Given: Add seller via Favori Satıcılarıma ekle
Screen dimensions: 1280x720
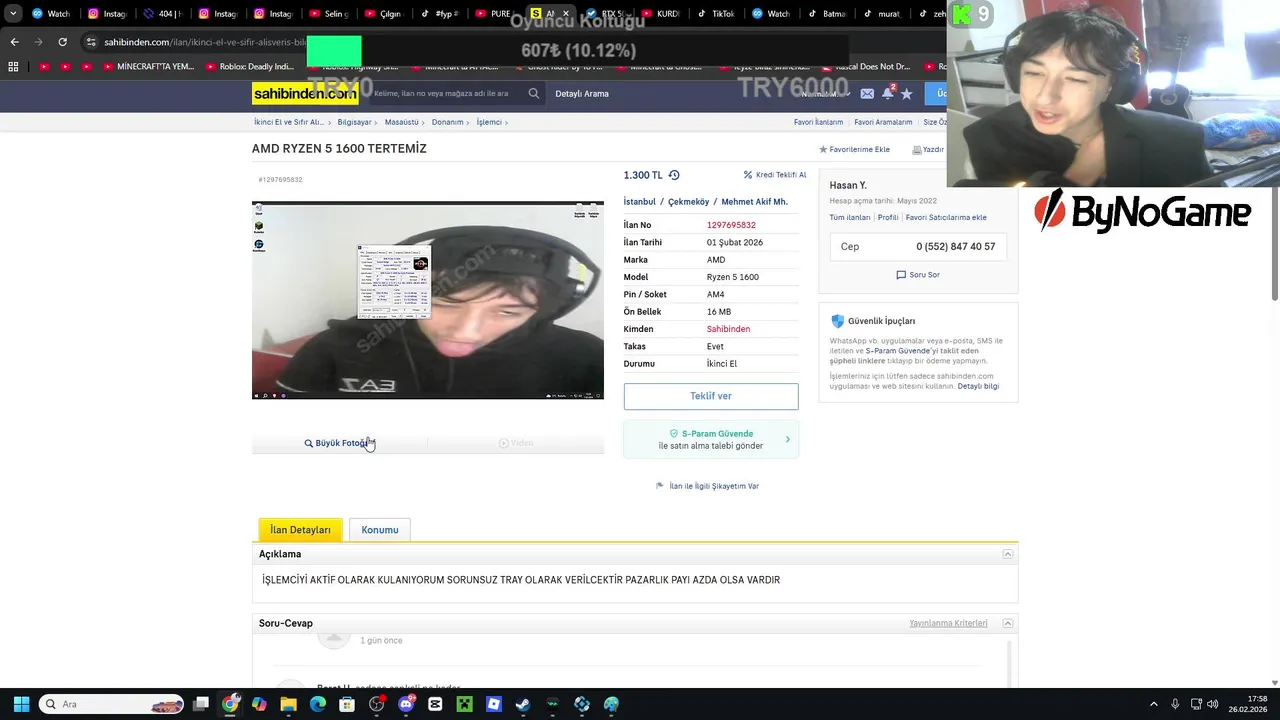Looking at the screenshot, I should click(946, 217).
